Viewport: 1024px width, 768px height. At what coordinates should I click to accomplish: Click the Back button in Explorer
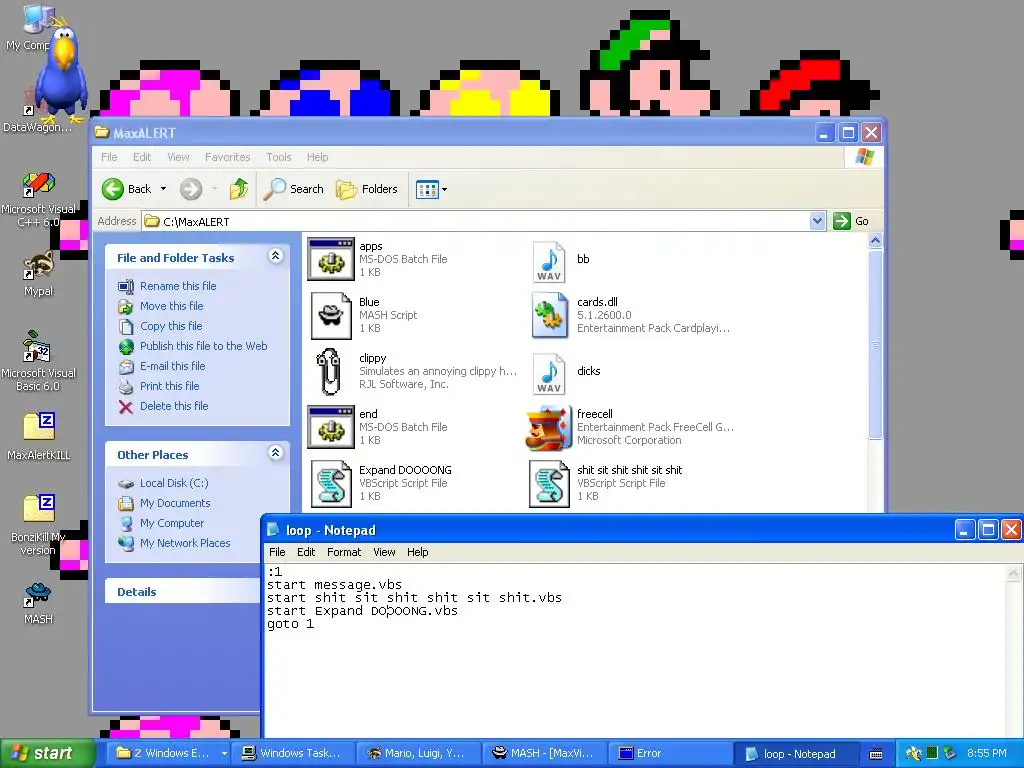coord(127,189)
